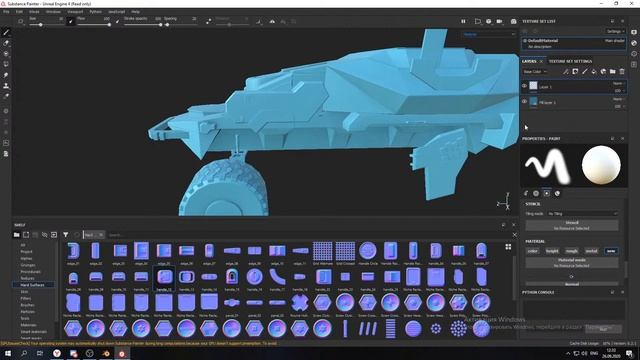Image resolution: width=640 pixels, height=360 pixels.
Task: Select the Polygon Fill tool
Action: point(6,64)
